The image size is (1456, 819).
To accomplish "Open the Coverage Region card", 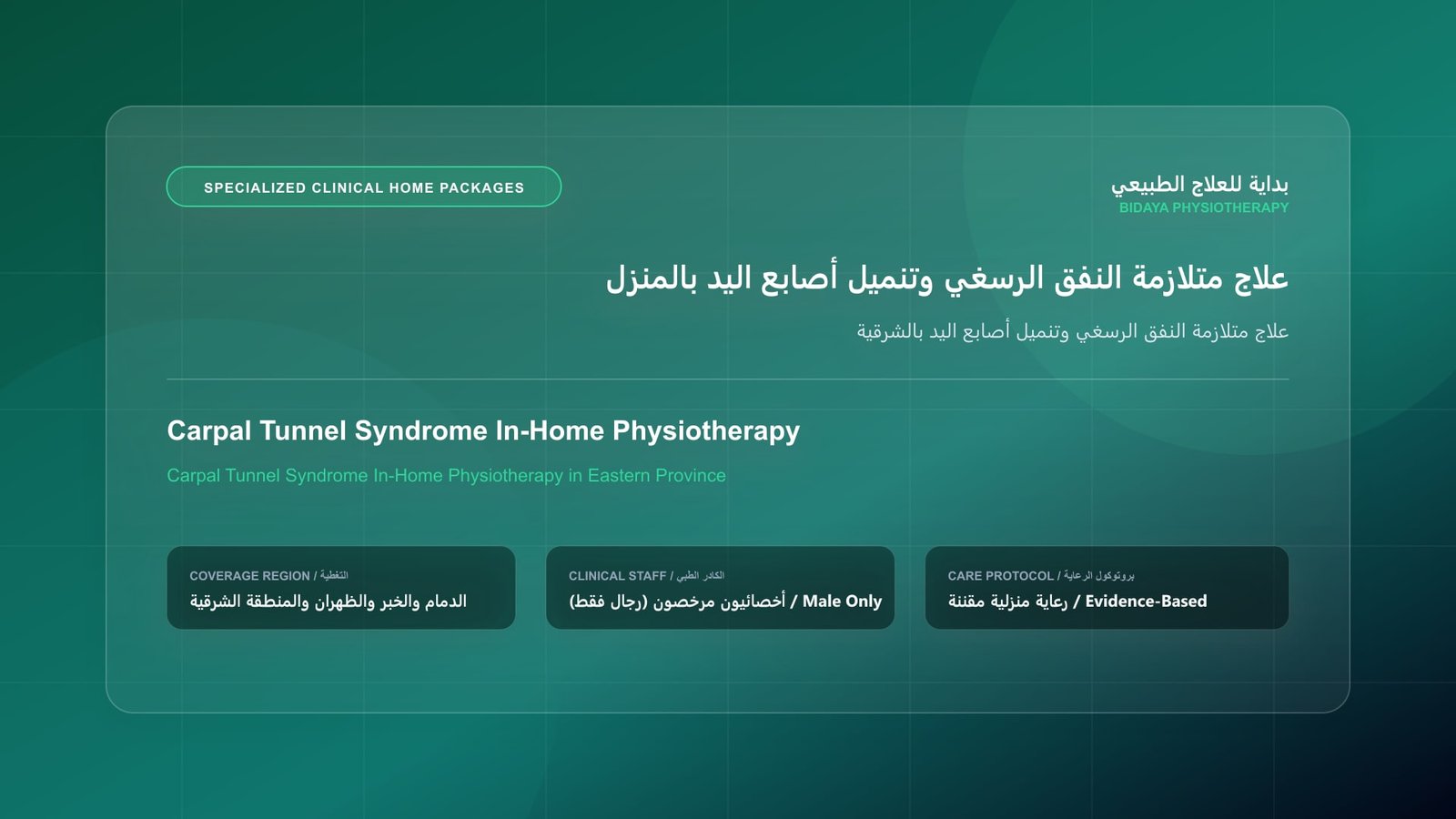I will click(x=341, y=588).
